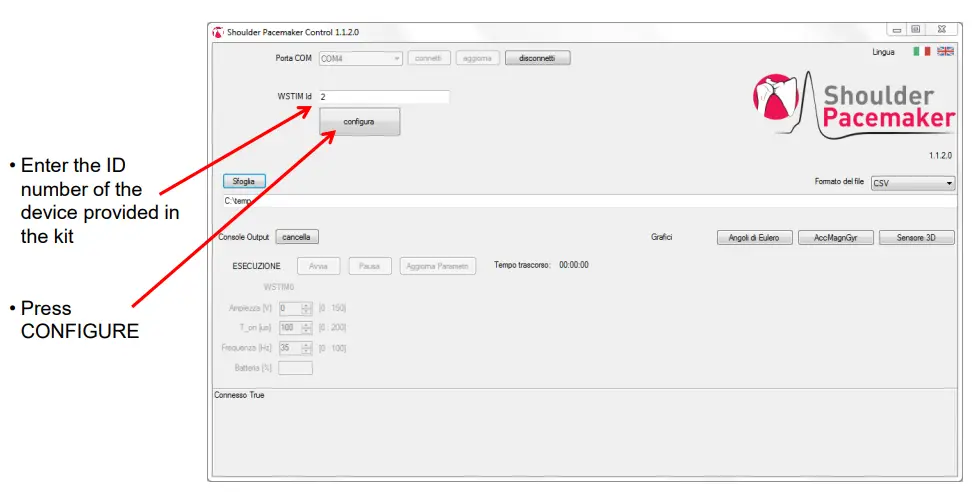Viewport: 976px width, 504px height.
Task: Click the connetti button
Action: [429, 58]
